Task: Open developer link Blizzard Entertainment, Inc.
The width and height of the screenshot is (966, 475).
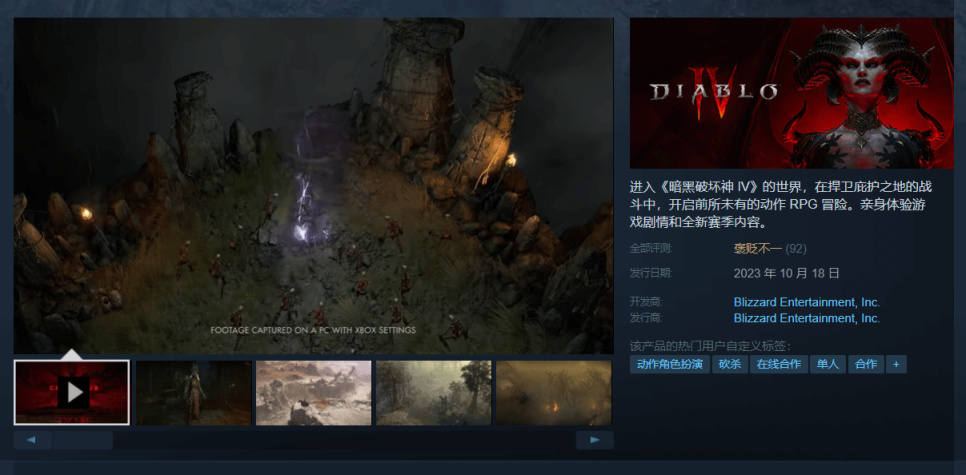Action: click(806, 302)
